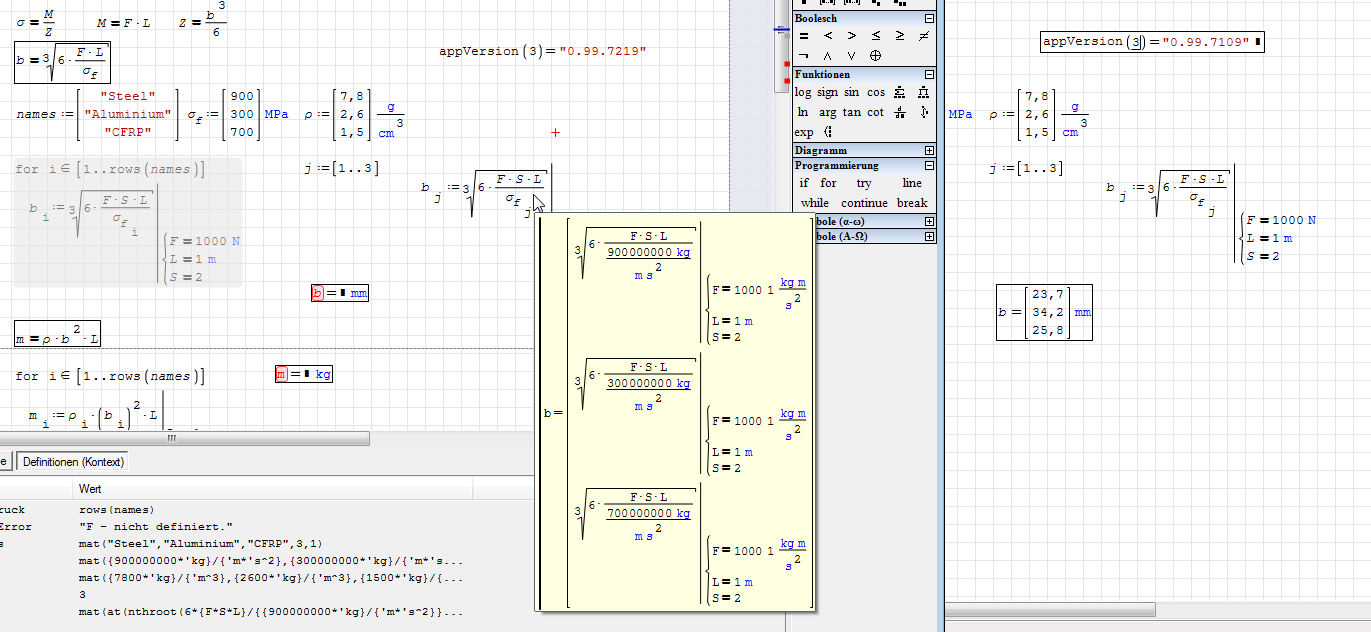Collapse the Boolesch panel
The width and height of the screenshot is (1371, 632).
tap(929, 18)
